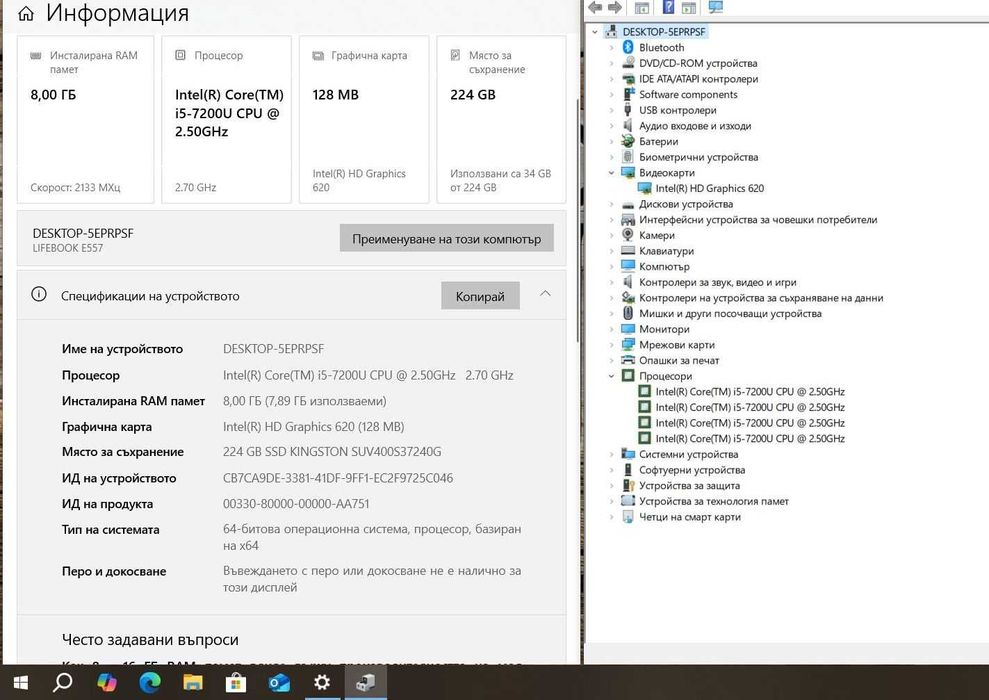Select Контролери за звук, видео и игри
The height and width of the screenshot is (700, 989).
click(x=717, y=282)
